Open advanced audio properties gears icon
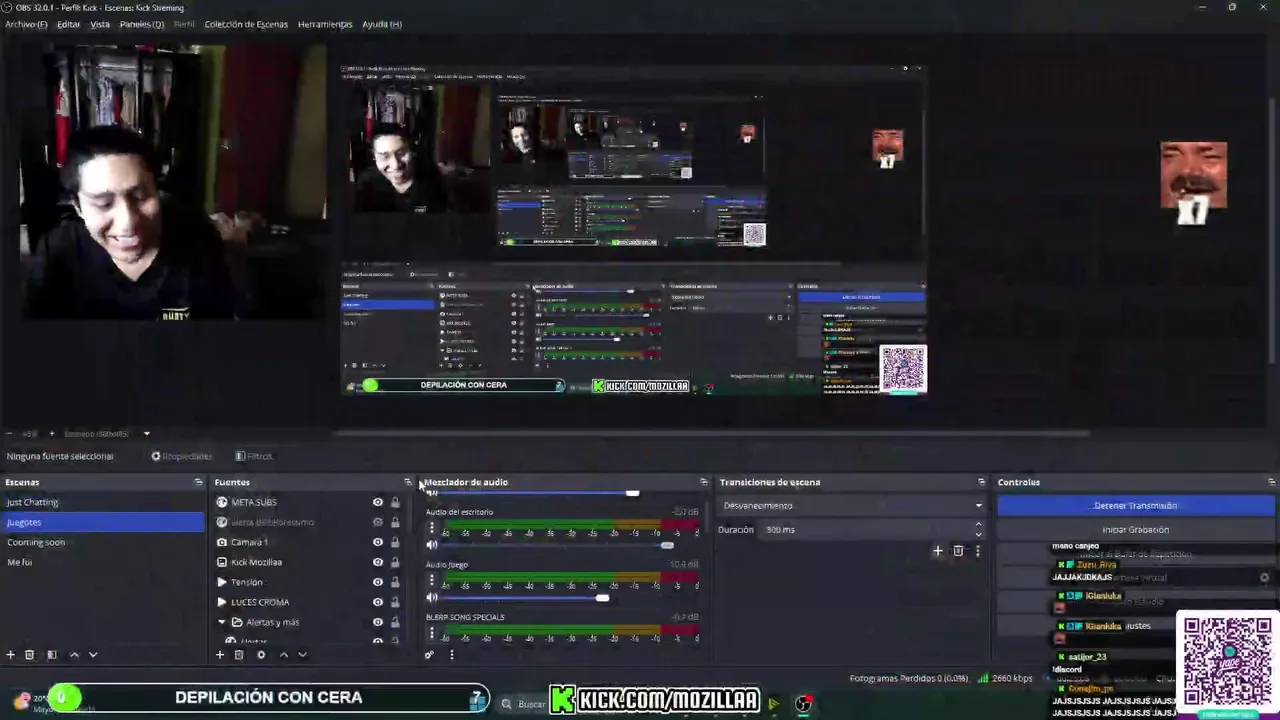This screenshot has width=1280, height=720. point(429,655)
